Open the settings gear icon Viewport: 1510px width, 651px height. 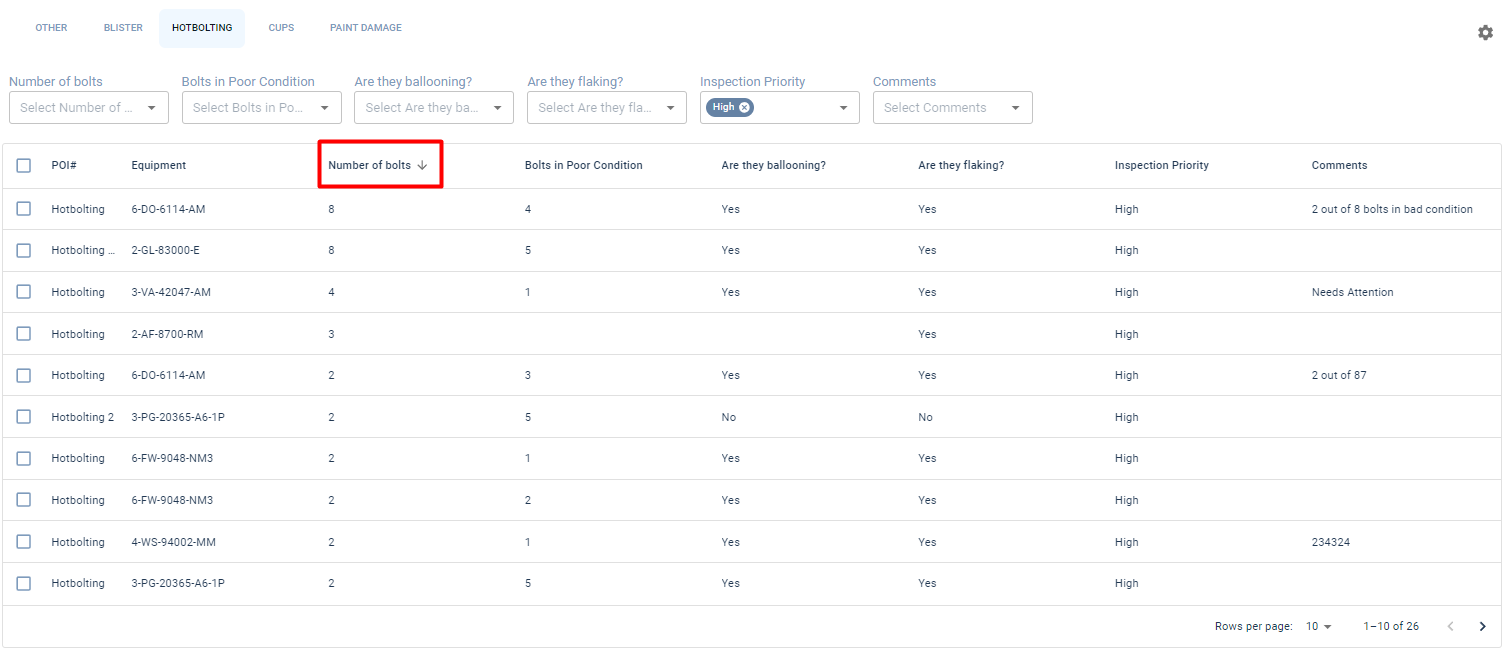click(1485, 33)
